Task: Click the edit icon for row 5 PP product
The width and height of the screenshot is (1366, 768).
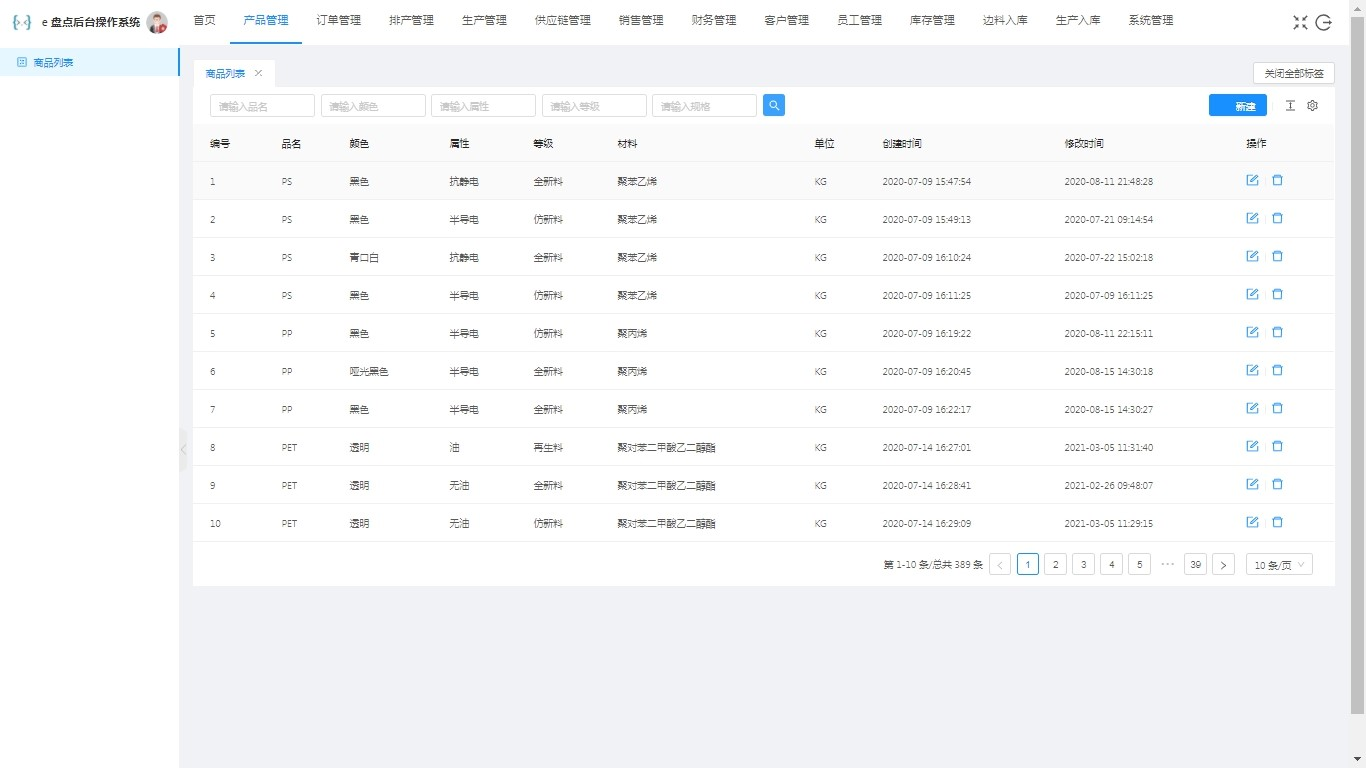Action: pyautogui.click(x=1252, y=332)
